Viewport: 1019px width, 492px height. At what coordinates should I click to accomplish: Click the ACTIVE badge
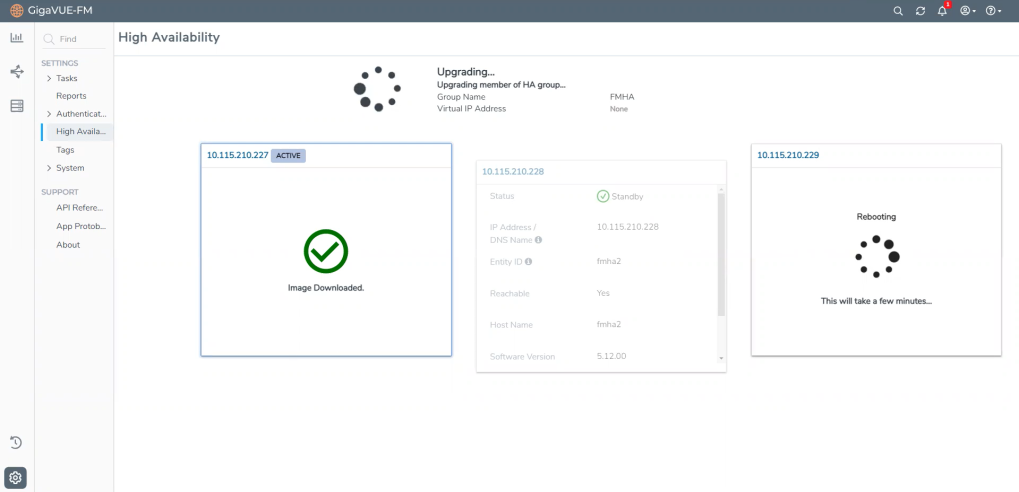pyautogui.click(x=288, y=155)
